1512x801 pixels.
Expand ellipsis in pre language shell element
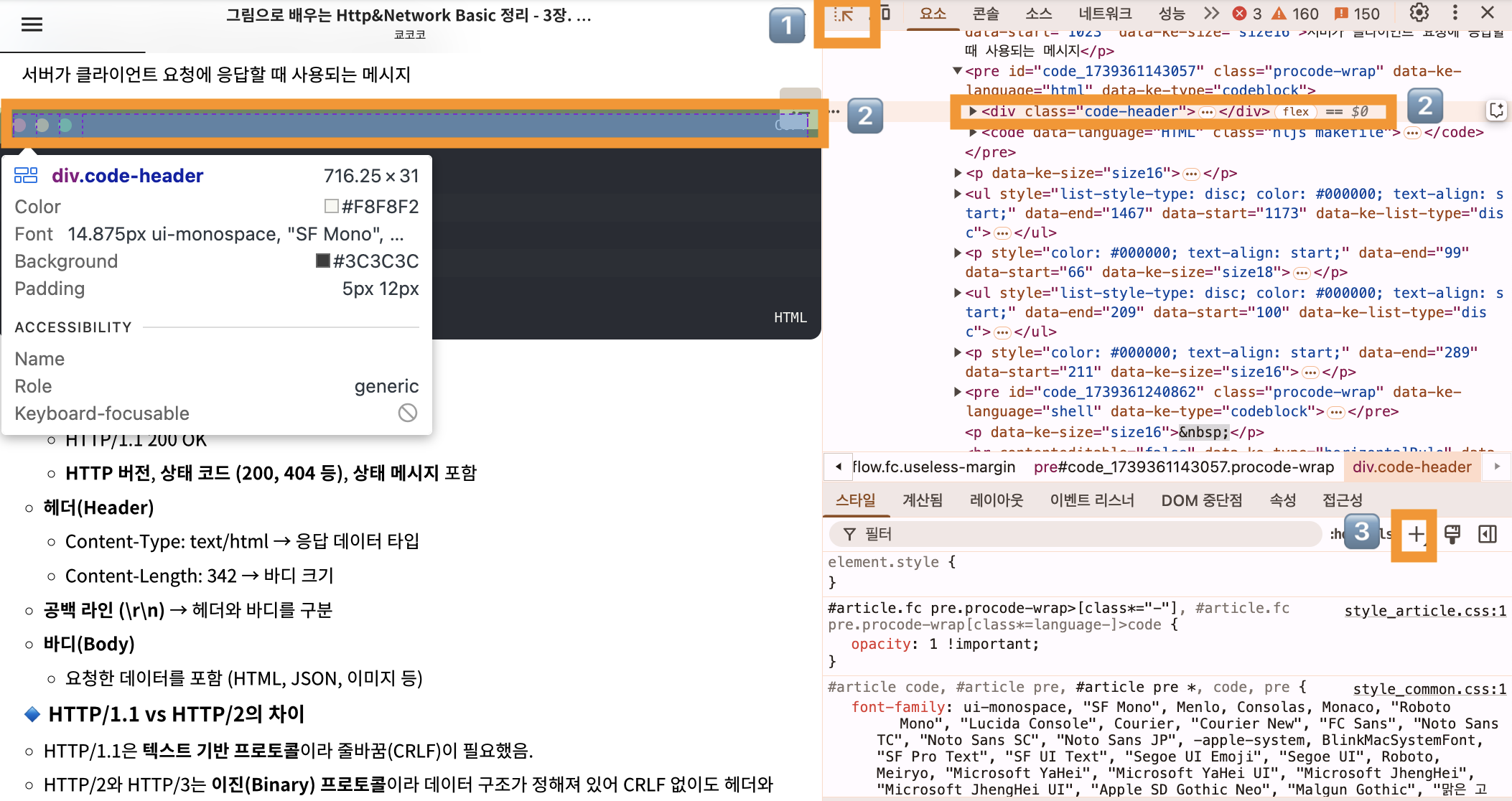point(1336,412)
